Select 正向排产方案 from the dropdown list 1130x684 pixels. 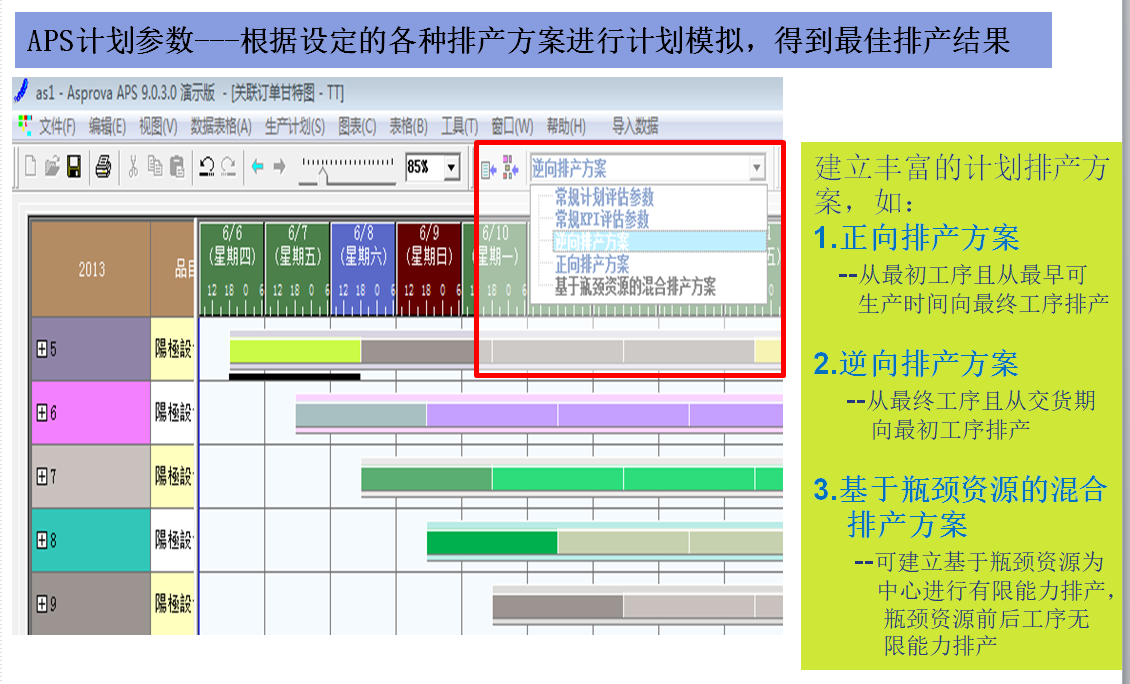pyautogui.click(x=592, y=265)
